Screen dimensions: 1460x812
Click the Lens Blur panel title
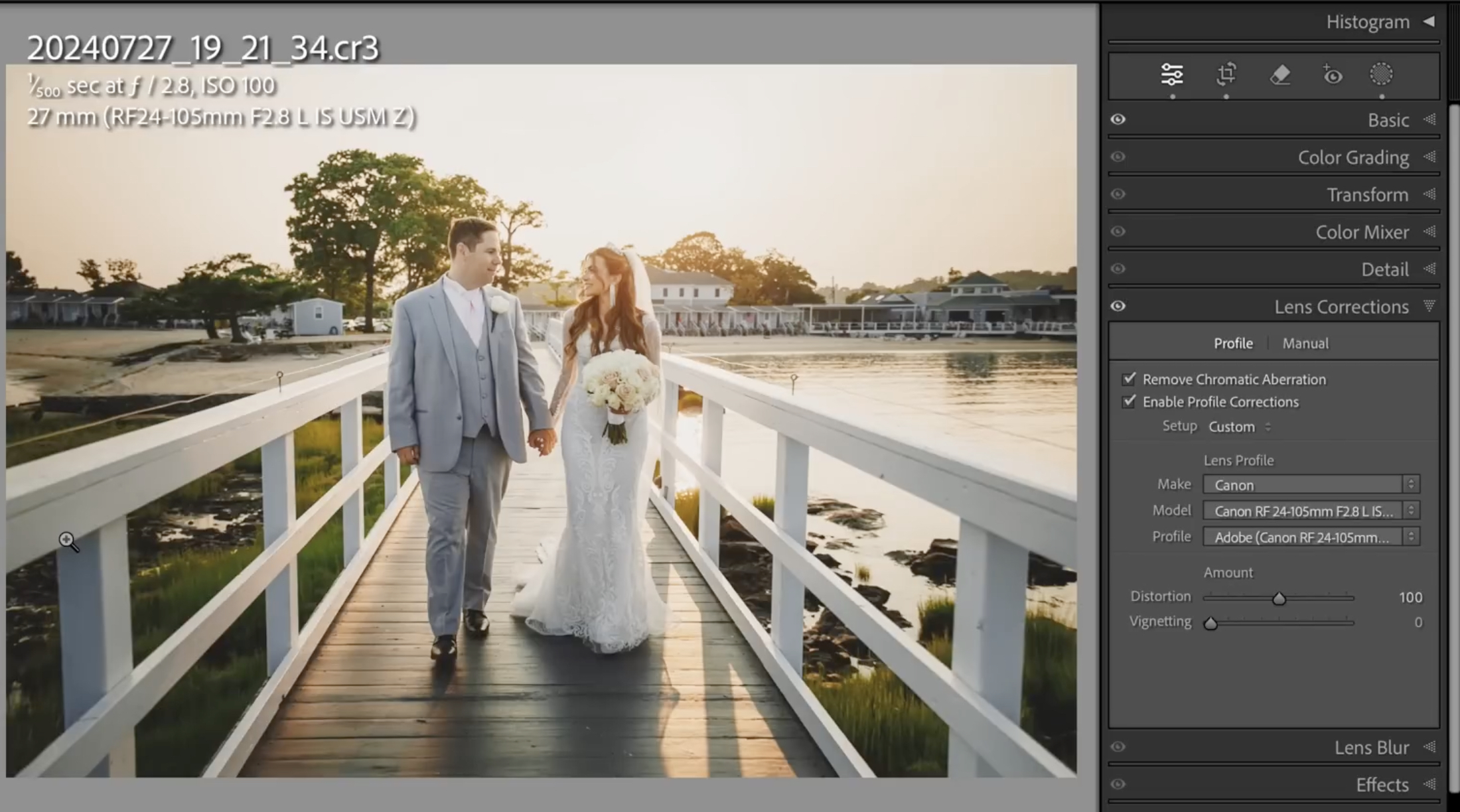pos(1372,748)
